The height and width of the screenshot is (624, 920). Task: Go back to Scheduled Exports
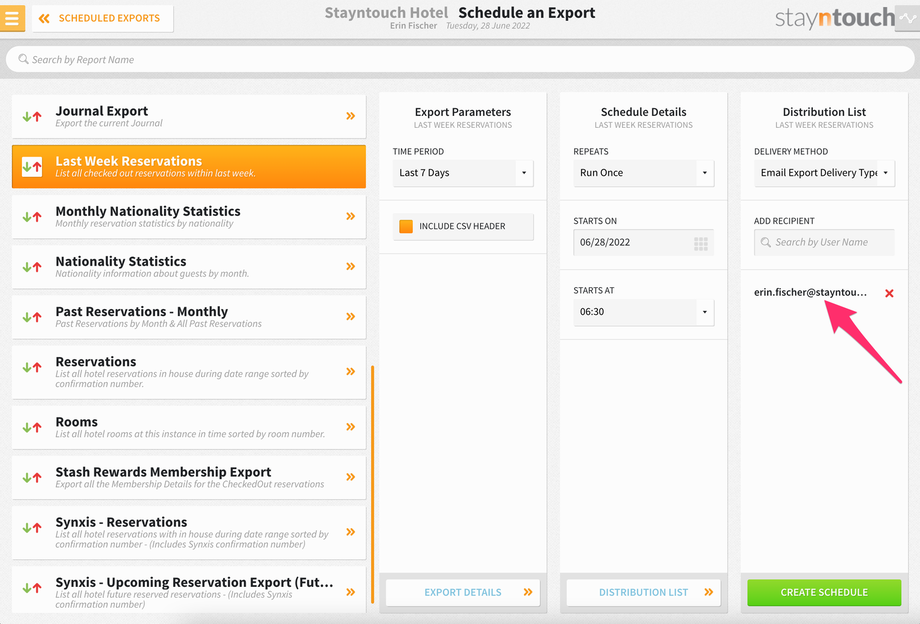(103, 18)
